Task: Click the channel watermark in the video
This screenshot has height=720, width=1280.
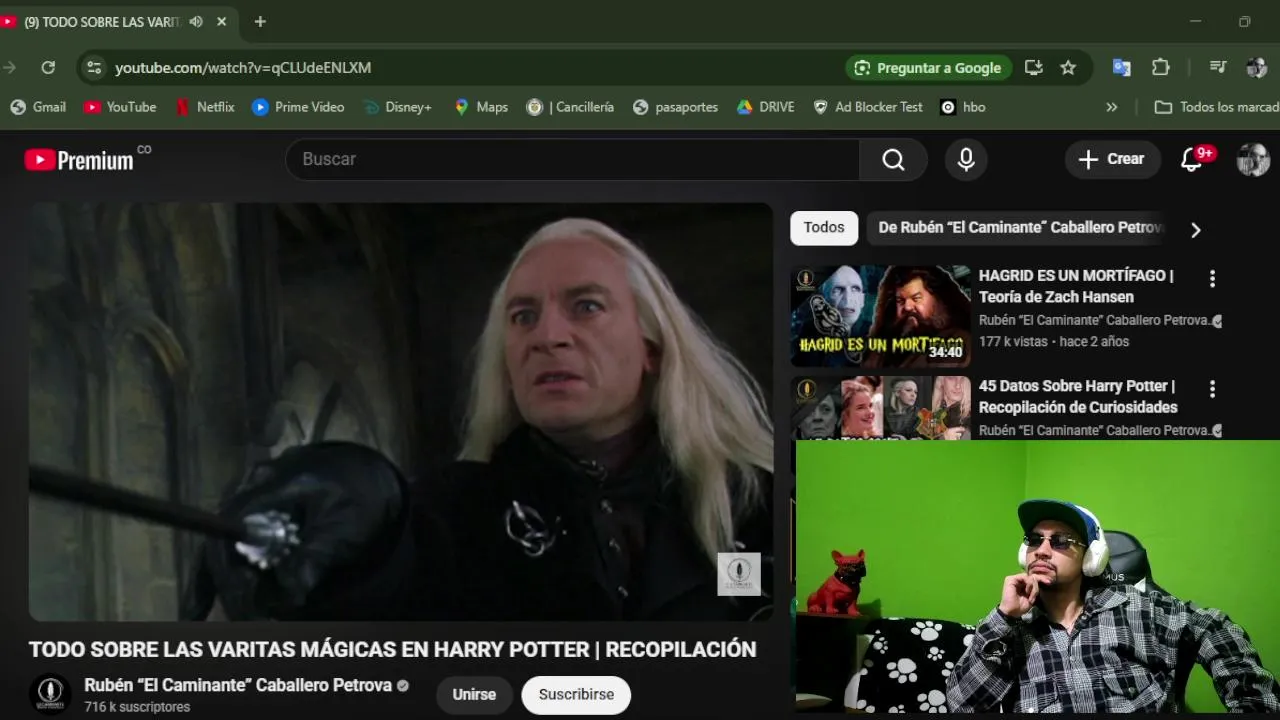Action: point(739,574)
